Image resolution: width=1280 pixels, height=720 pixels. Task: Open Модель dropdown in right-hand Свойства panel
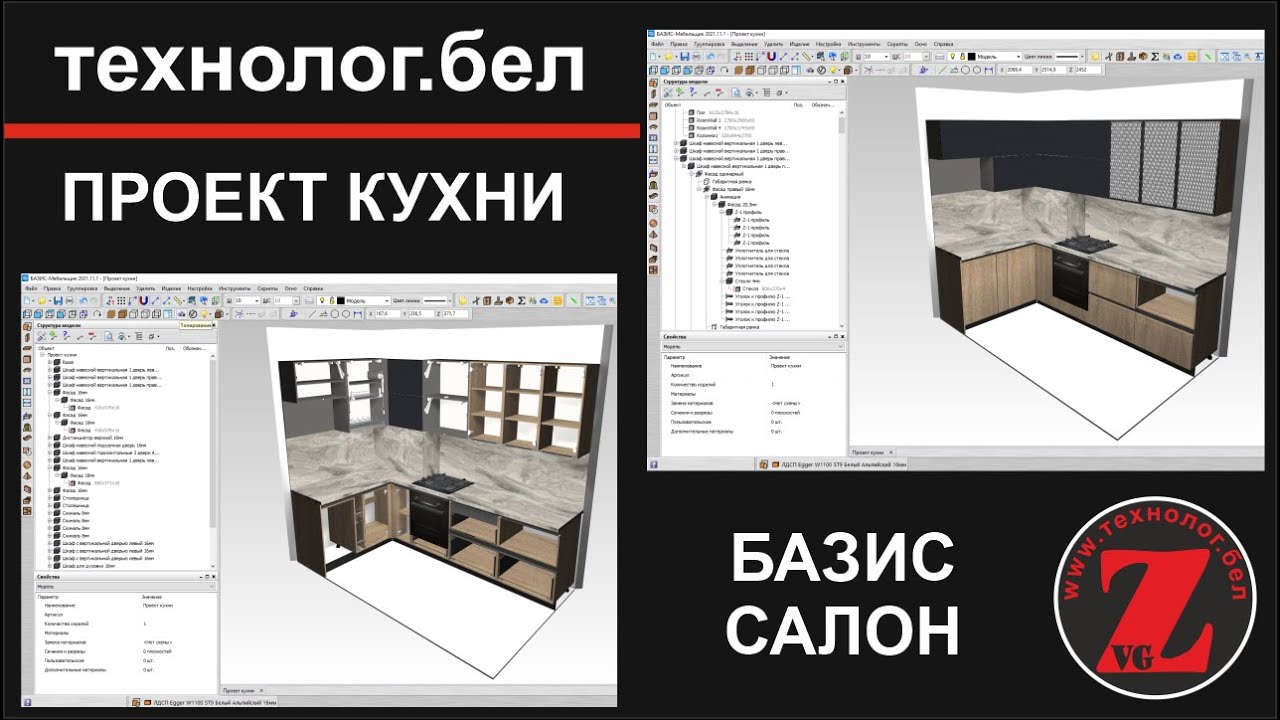pyautogui.click(x=753, y=347)
